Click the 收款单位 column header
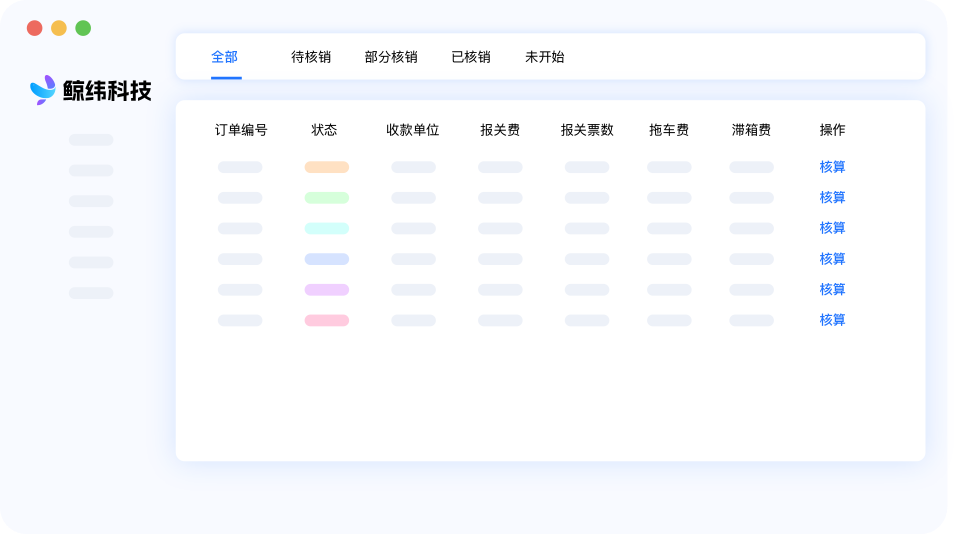The height and width of the screenshot is (534, 955). (x=412, y=130)
